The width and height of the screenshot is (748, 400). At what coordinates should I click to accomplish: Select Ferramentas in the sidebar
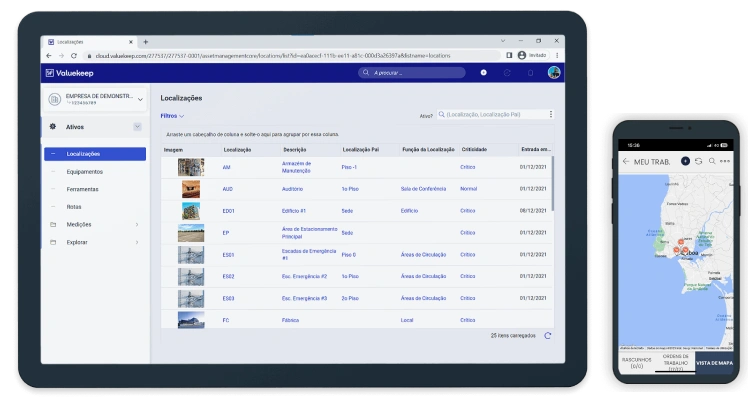(82, 189)
